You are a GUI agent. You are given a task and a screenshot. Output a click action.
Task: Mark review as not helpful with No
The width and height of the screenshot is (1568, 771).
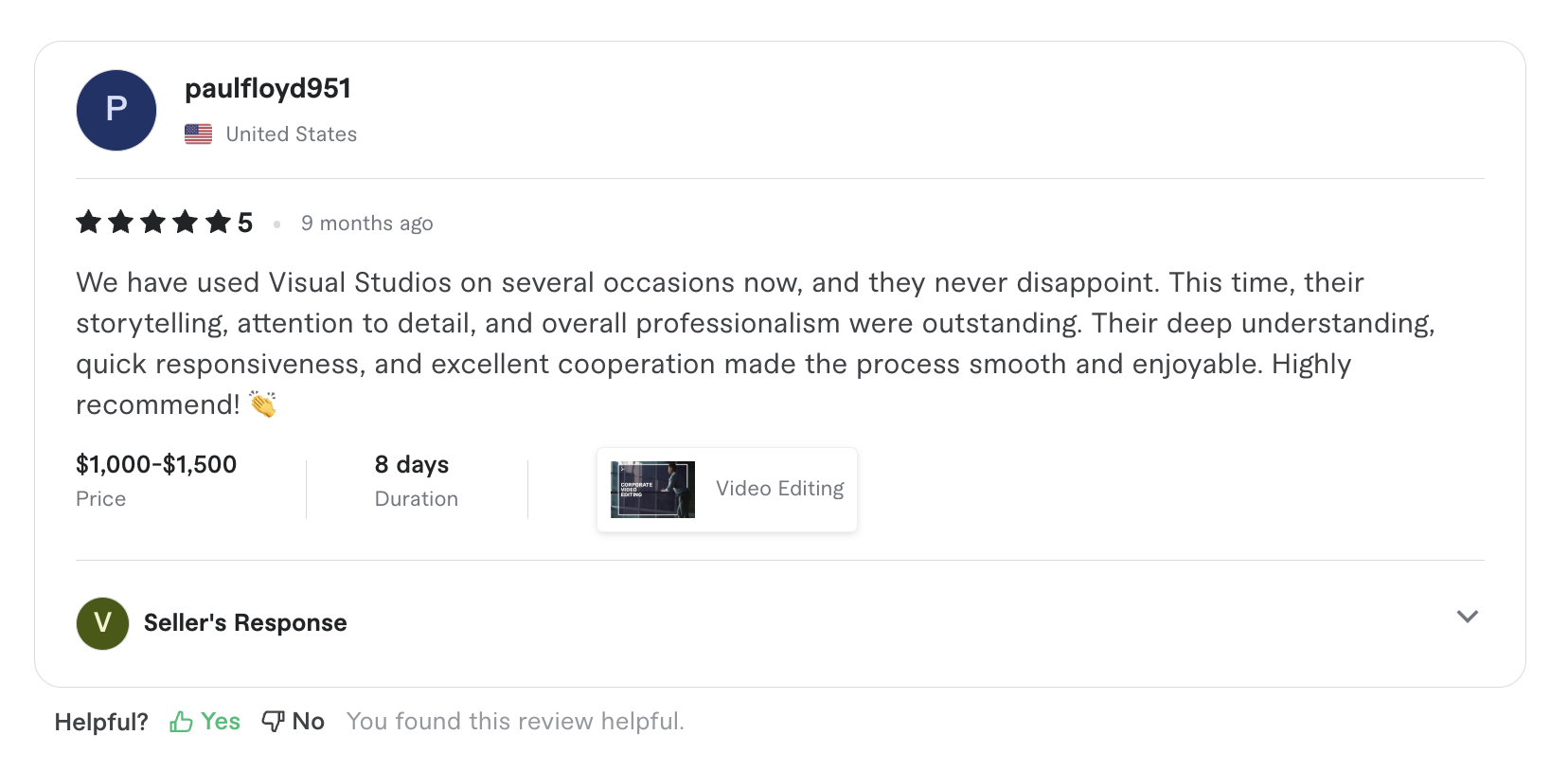point(308,722)
